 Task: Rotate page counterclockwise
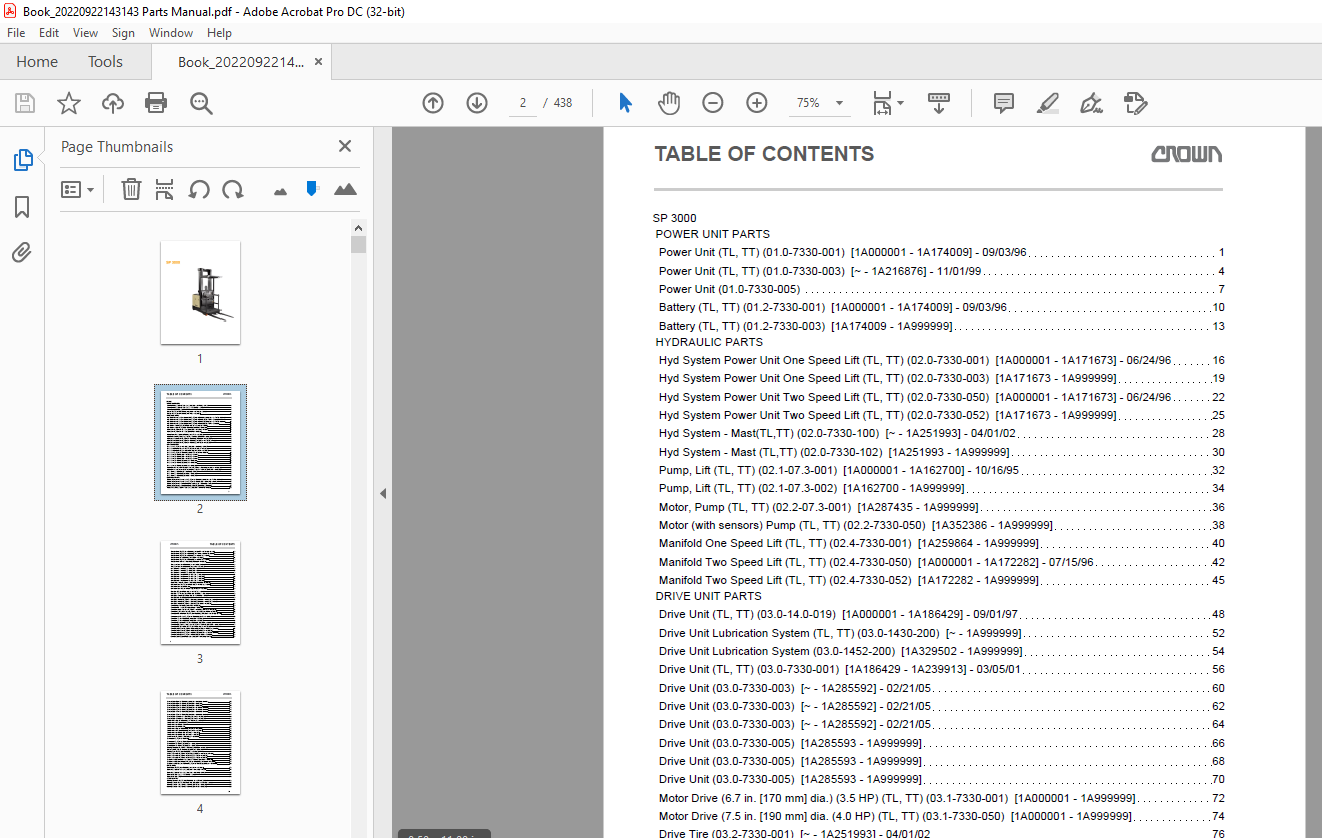pyautogui.click(x=199, y=189)
